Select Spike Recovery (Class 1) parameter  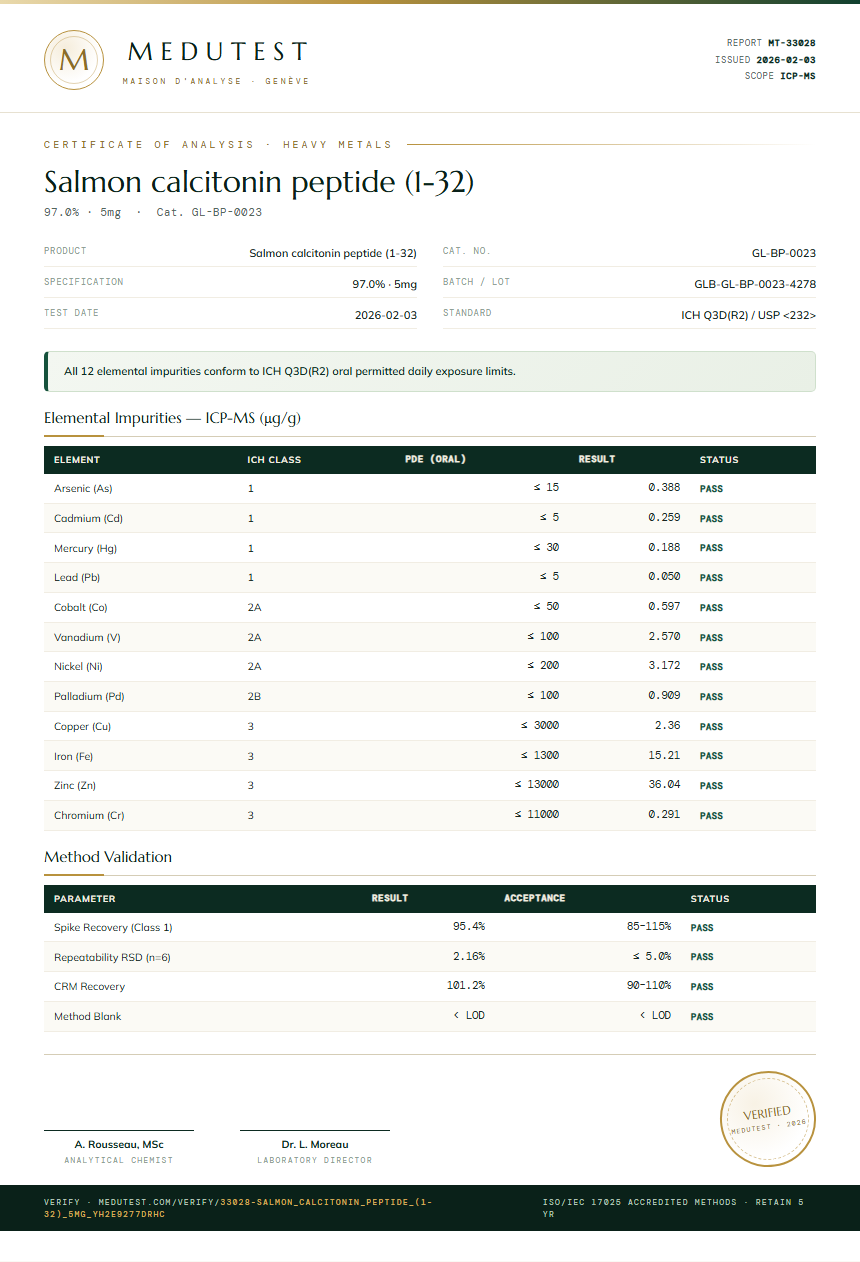tap(113, 928)
